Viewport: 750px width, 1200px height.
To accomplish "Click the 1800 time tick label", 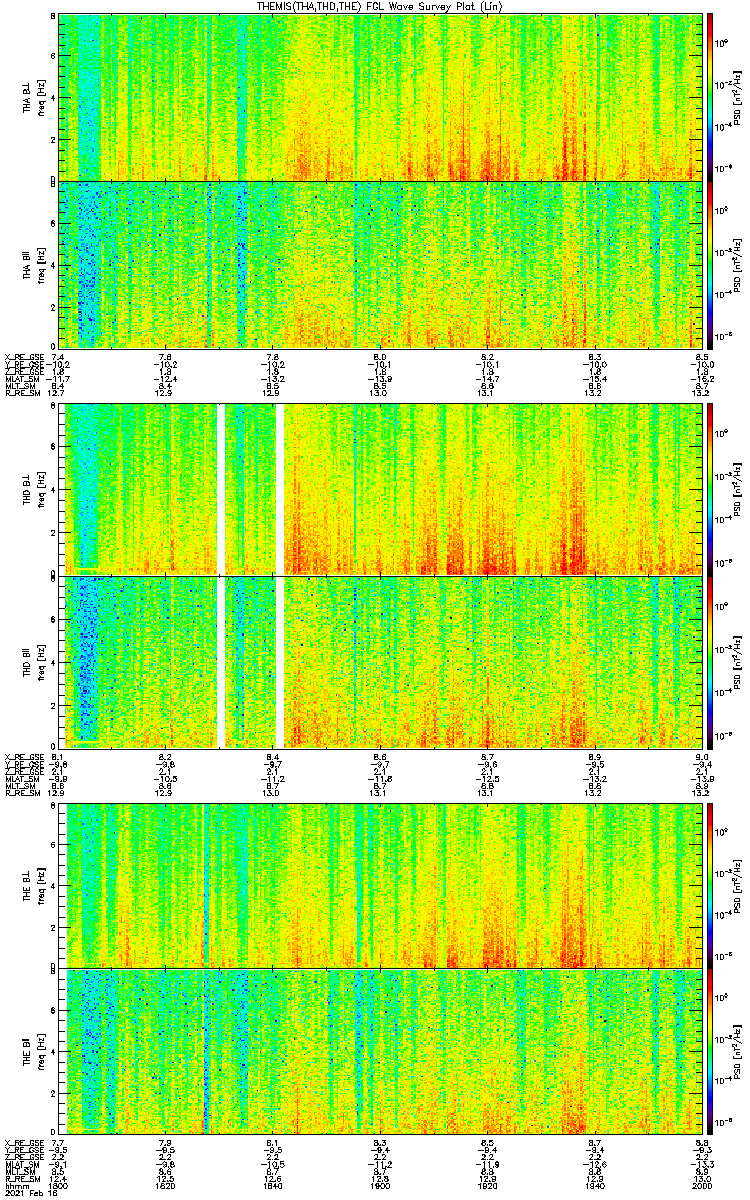I will tap(59, 1185).
